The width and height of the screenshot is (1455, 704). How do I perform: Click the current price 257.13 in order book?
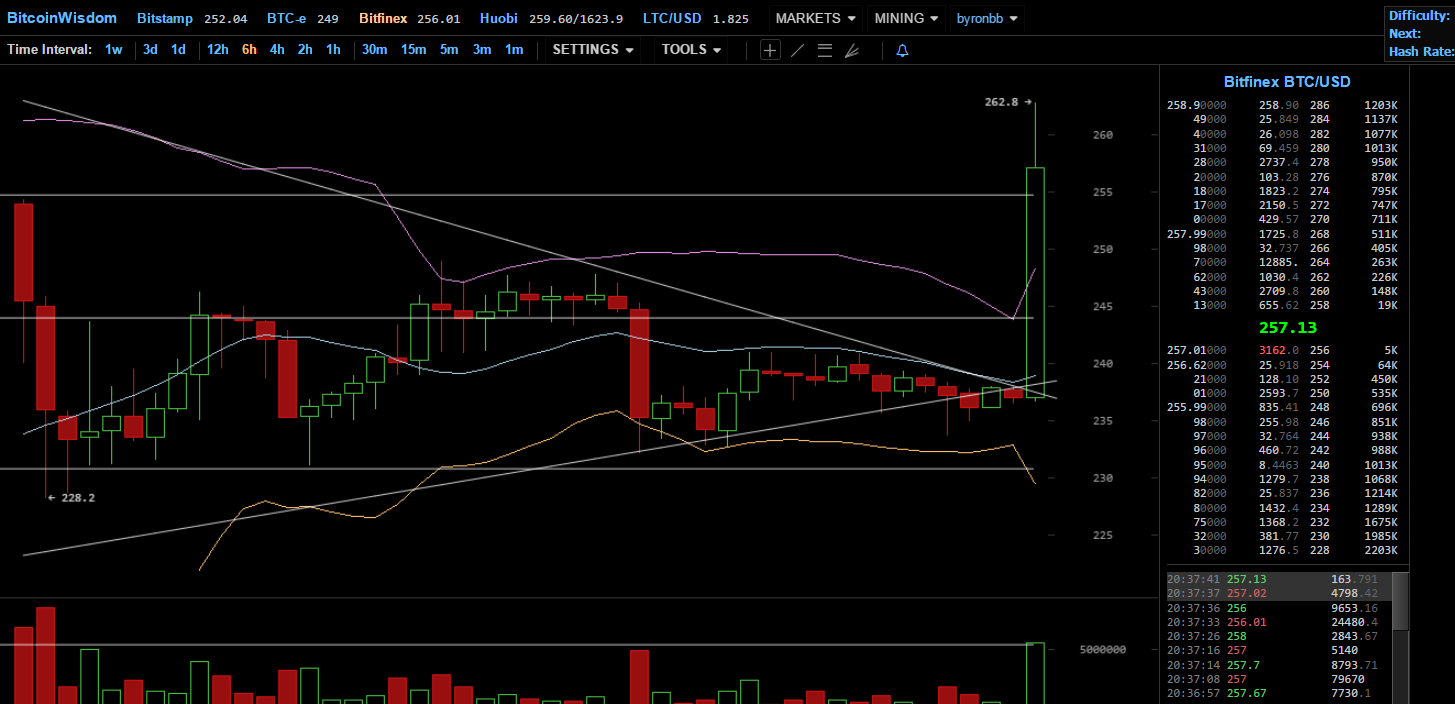click(x=1287, y=328)
